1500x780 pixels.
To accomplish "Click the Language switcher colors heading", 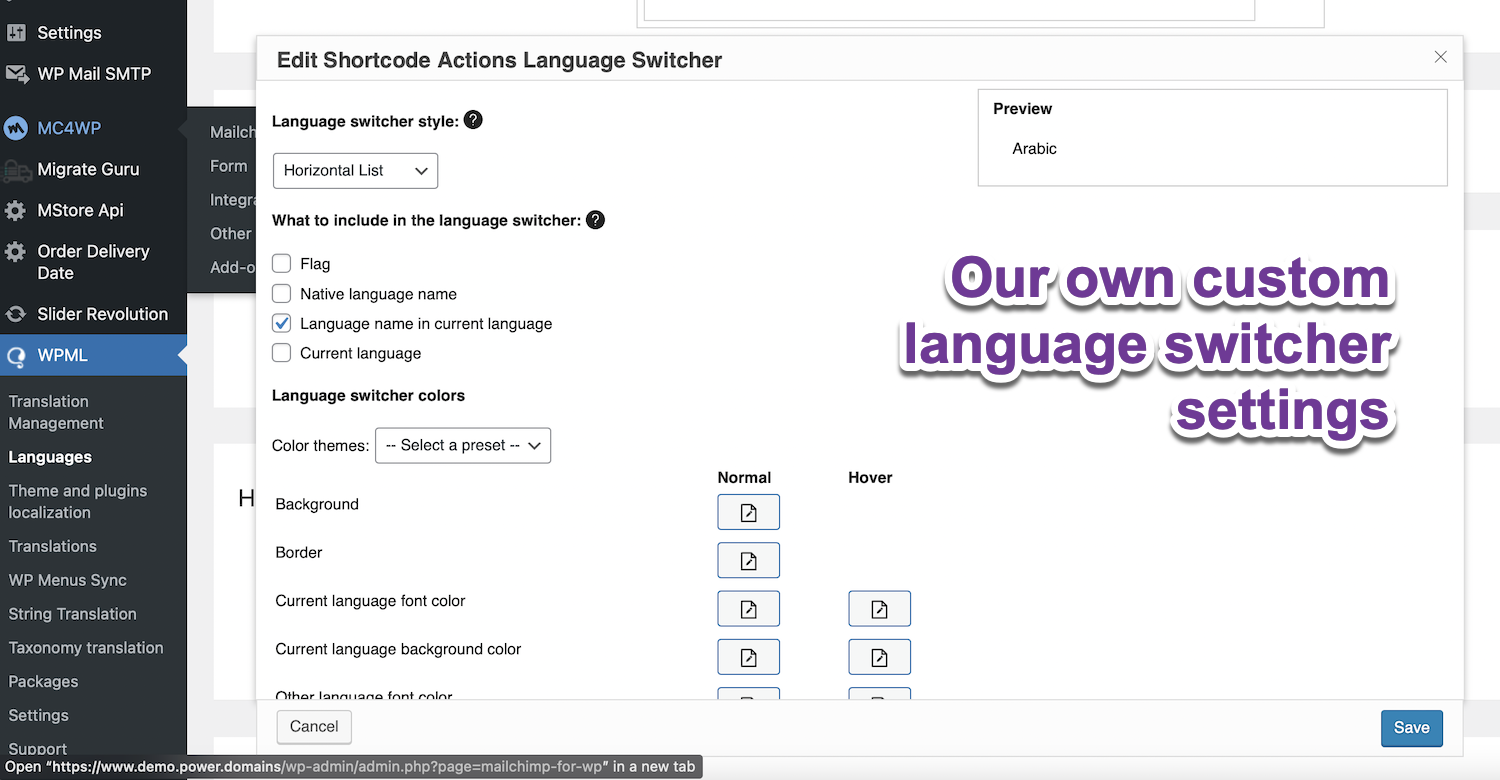I will pyautogui.click(x=368, y=396).
